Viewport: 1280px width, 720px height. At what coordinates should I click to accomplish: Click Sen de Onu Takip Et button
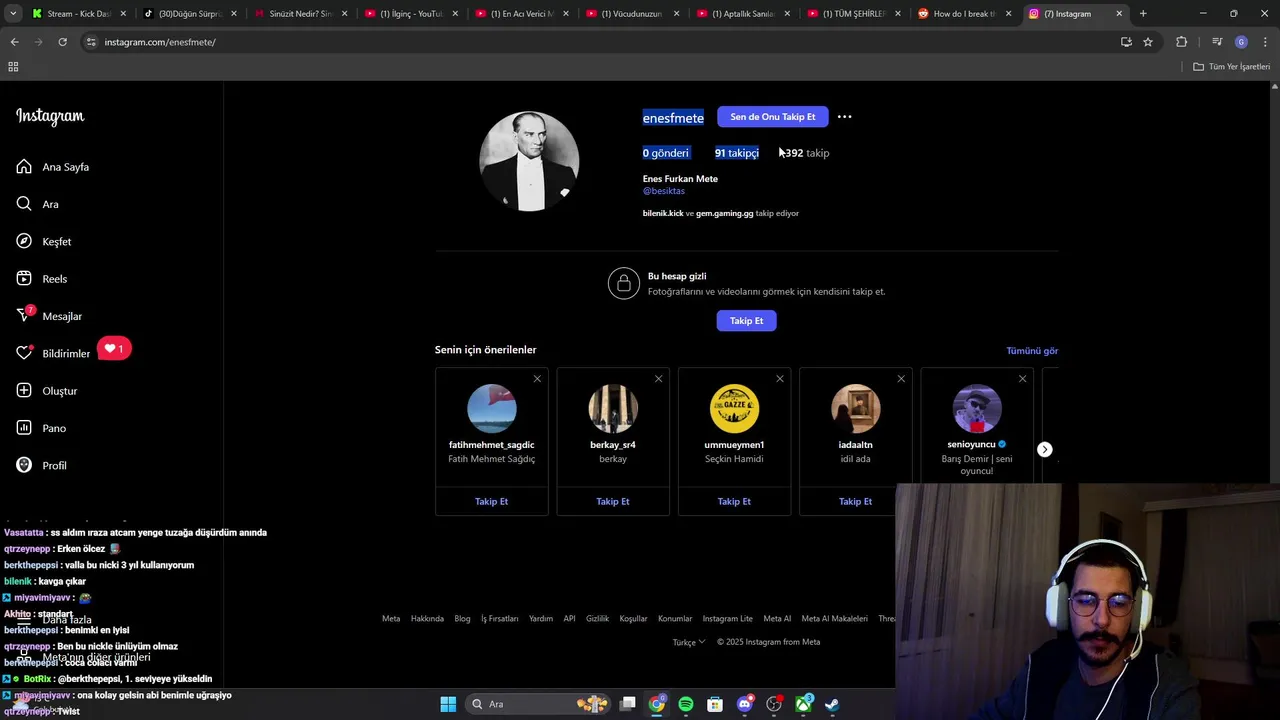[x=773, y=117]
